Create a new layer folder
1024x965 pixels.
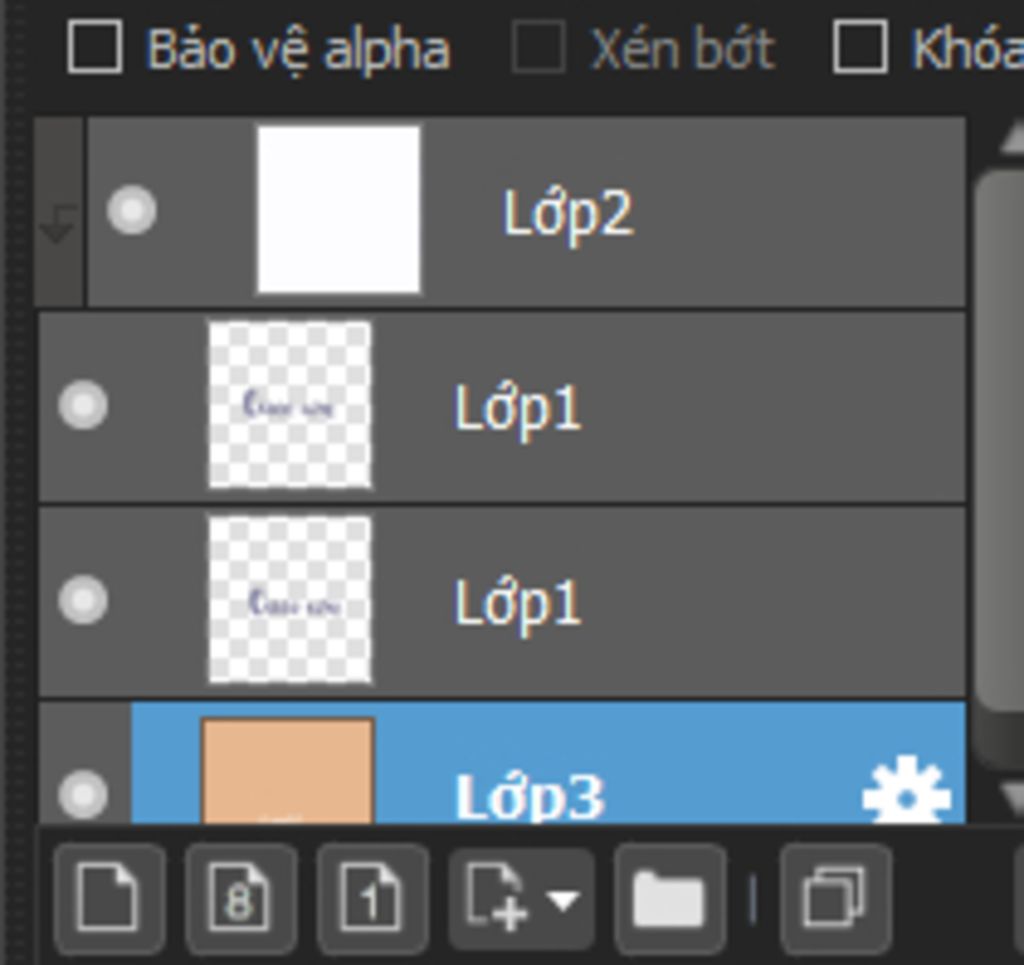[669, 898]
